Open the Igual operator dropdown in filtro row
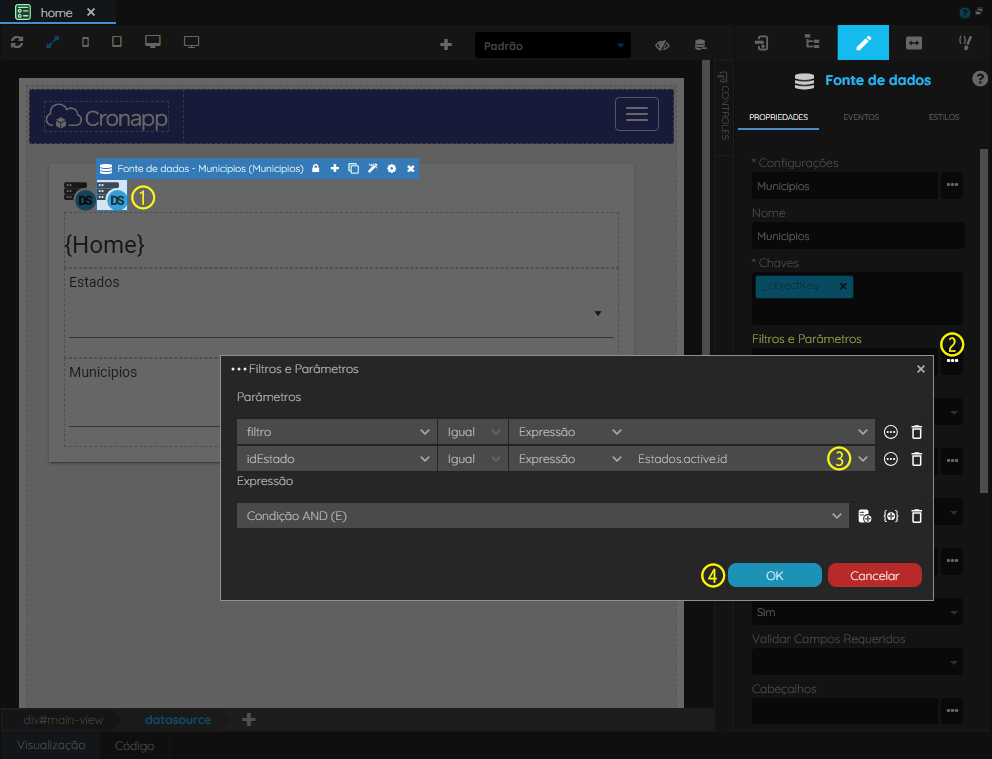 473,432
